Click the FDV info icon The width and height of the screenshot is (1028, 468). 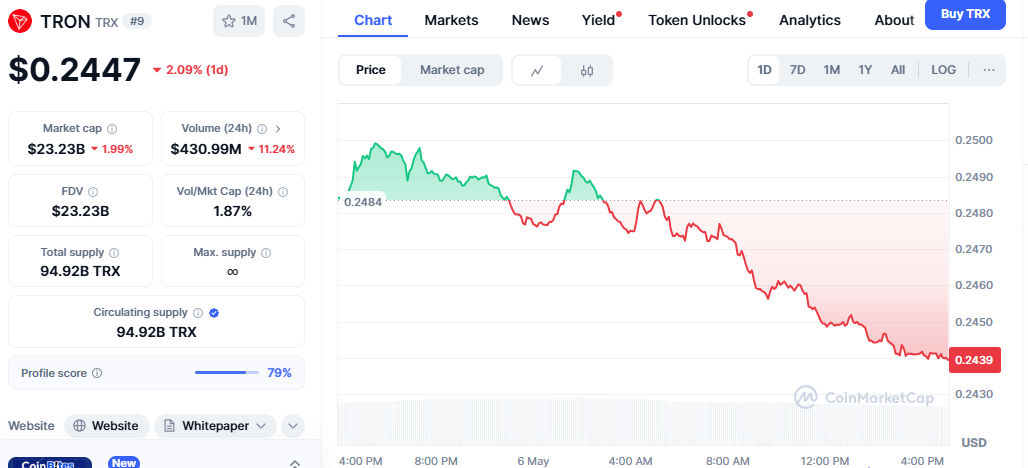(93, 191)
